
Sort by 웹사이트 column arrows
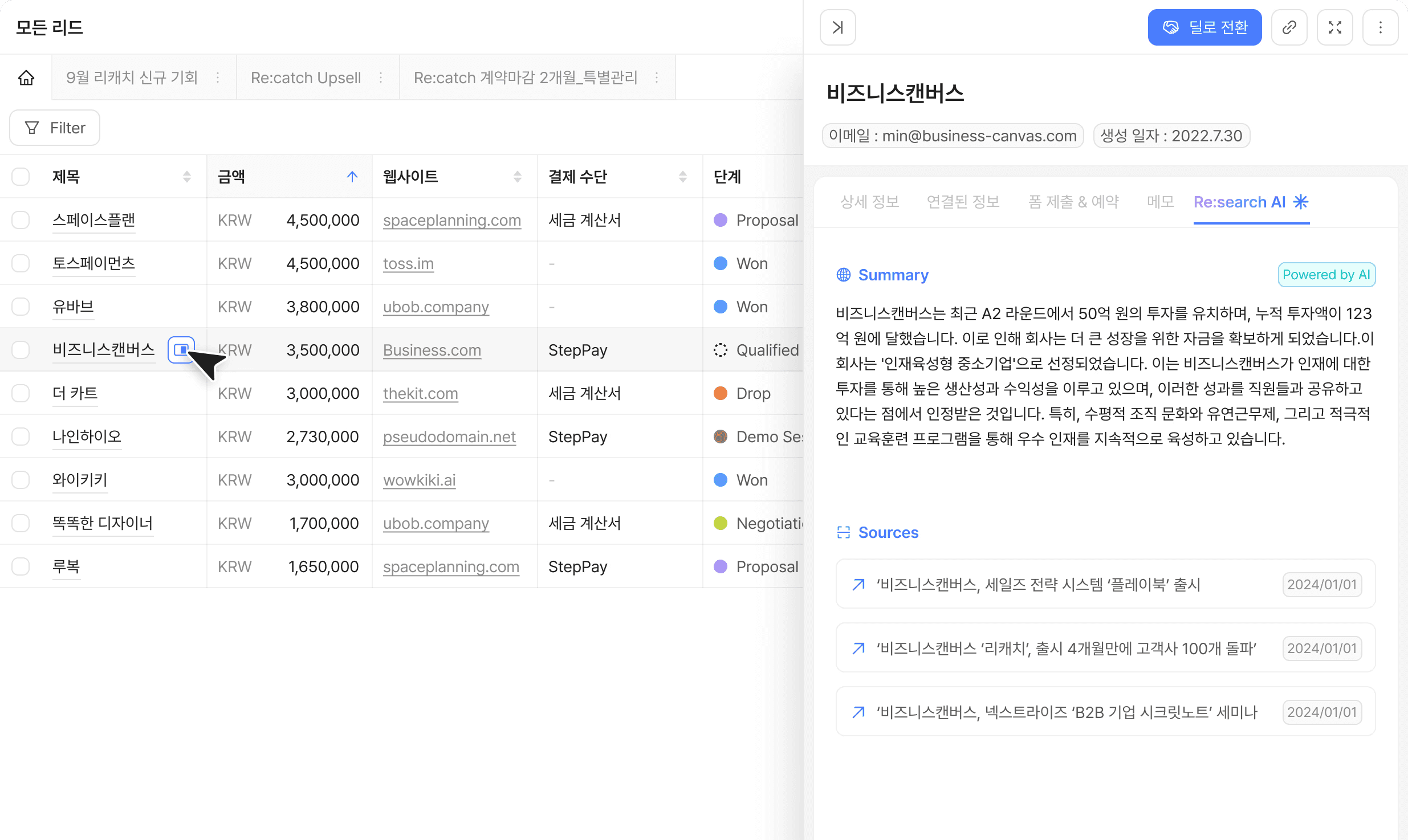pyautogui.click(x=518, y=177)
